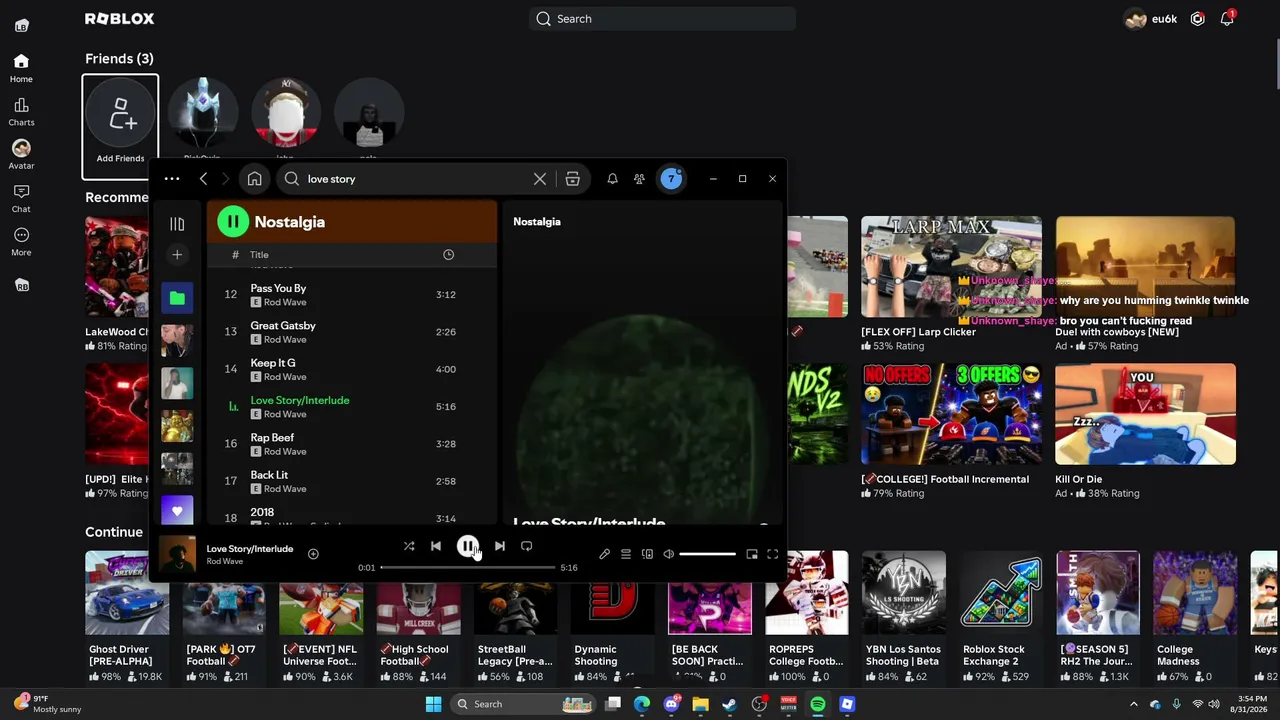
Task: Open the Roblox More sidebar menu
Action: click(21, 242)
